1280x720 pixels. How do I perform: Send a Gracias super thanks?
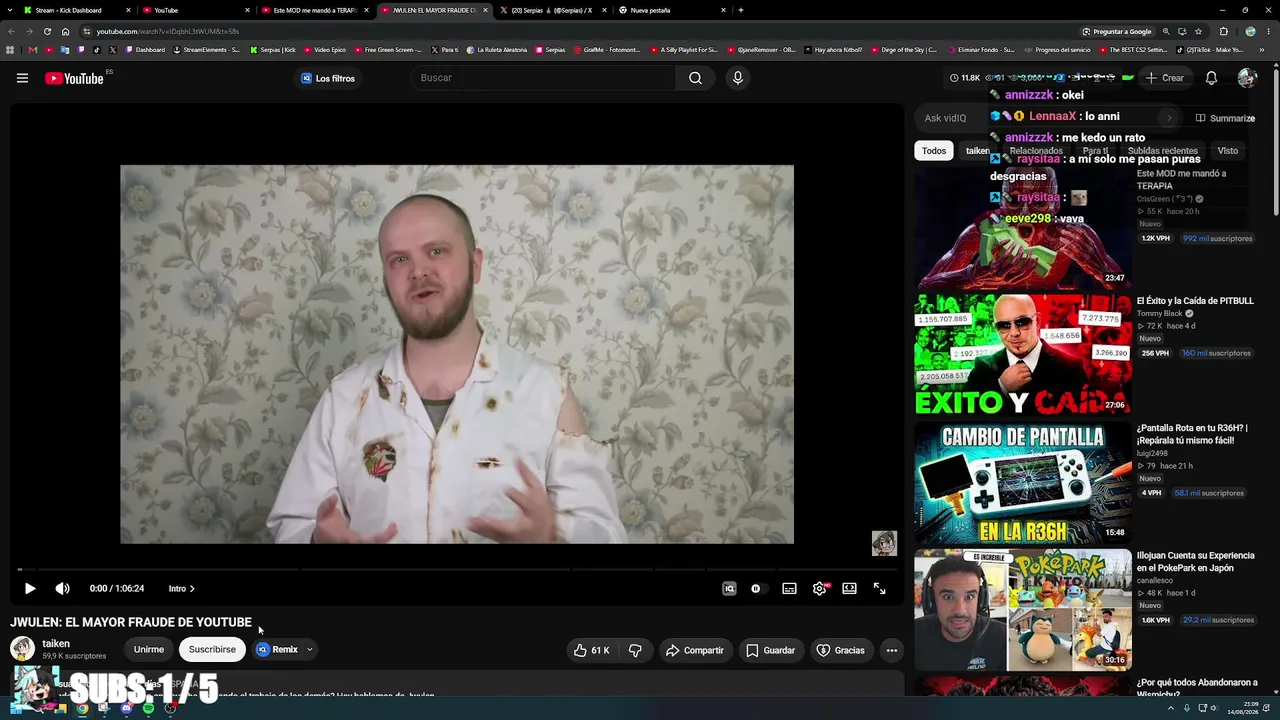841,650
